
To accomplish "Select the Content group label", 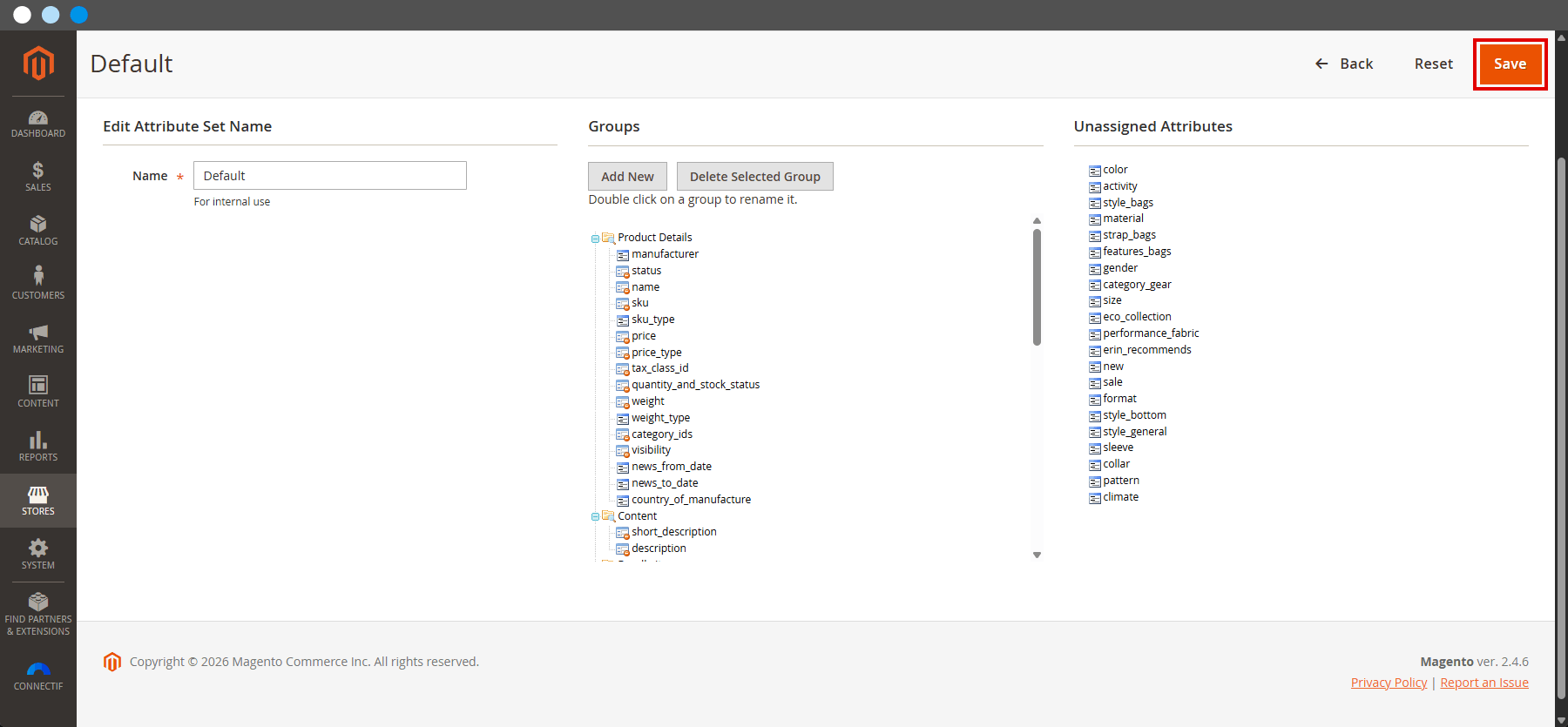I will [638, 516].
